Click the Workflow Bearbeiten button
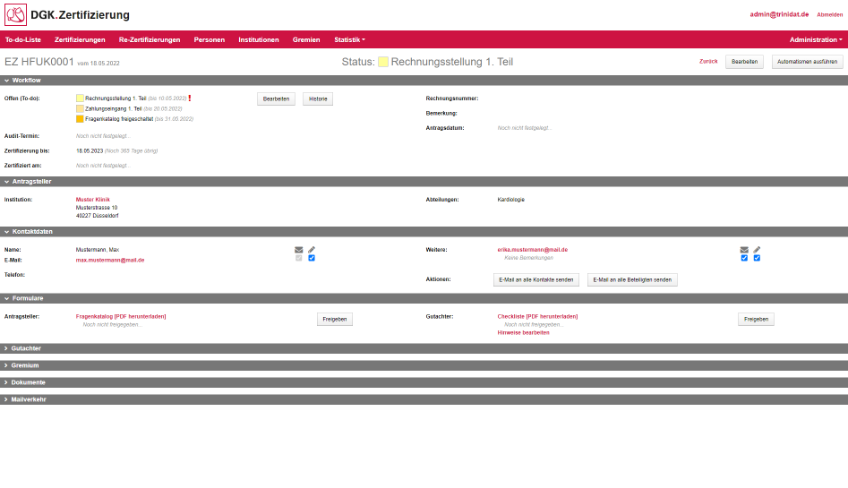Image resolution: width=848 pixels, height=488 pixels. coord(276,99)
